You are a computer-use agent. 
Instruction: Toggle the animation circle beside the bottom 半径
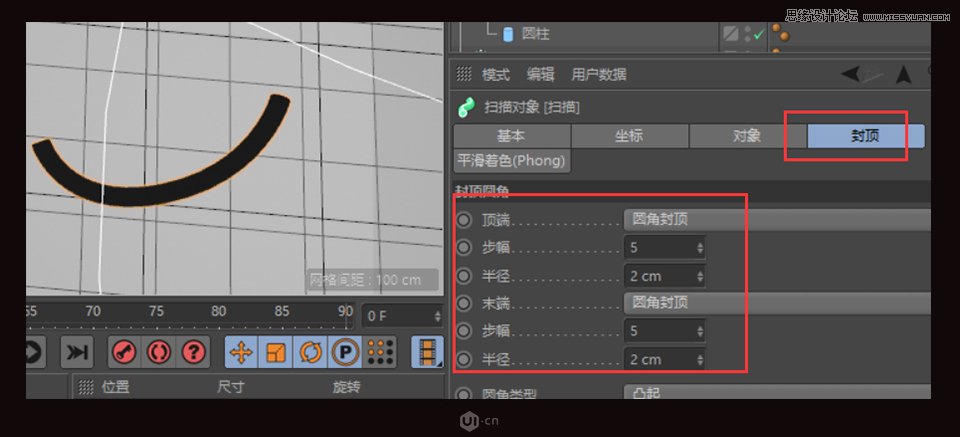465,359
